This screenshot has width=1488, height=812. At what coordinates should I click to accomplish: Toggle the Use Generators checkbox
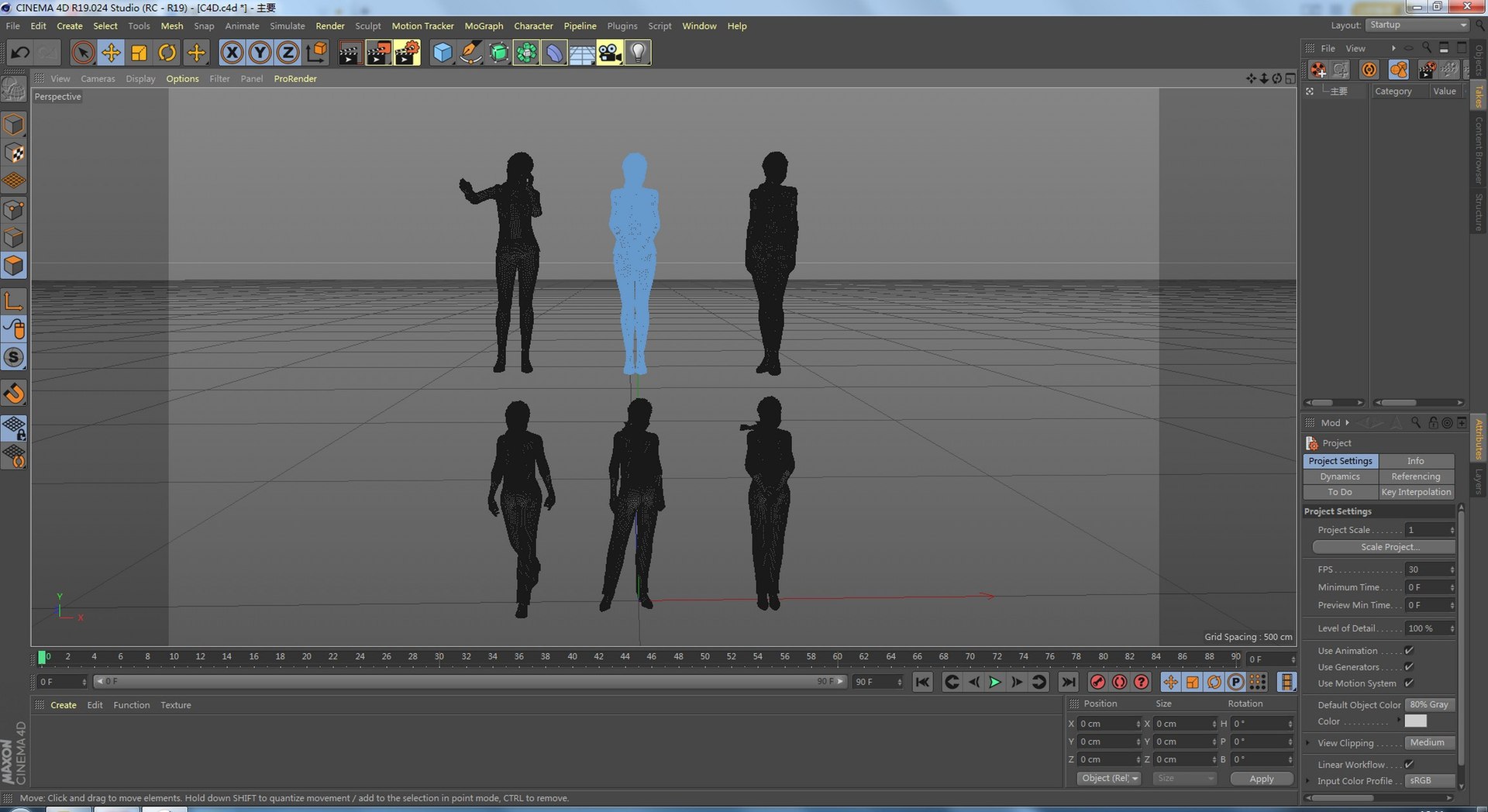tap(1409, 667)
